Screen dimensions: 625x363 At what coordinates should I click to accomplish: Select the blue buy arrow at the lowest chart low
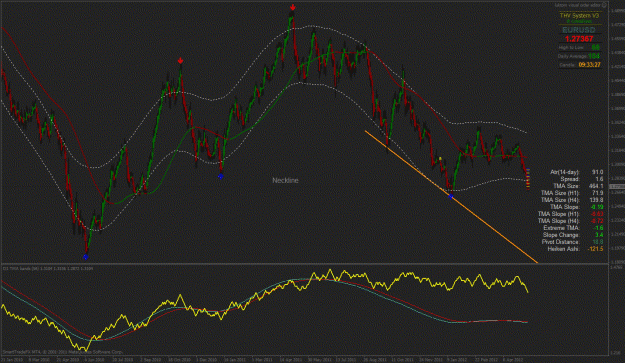point(86,257)
